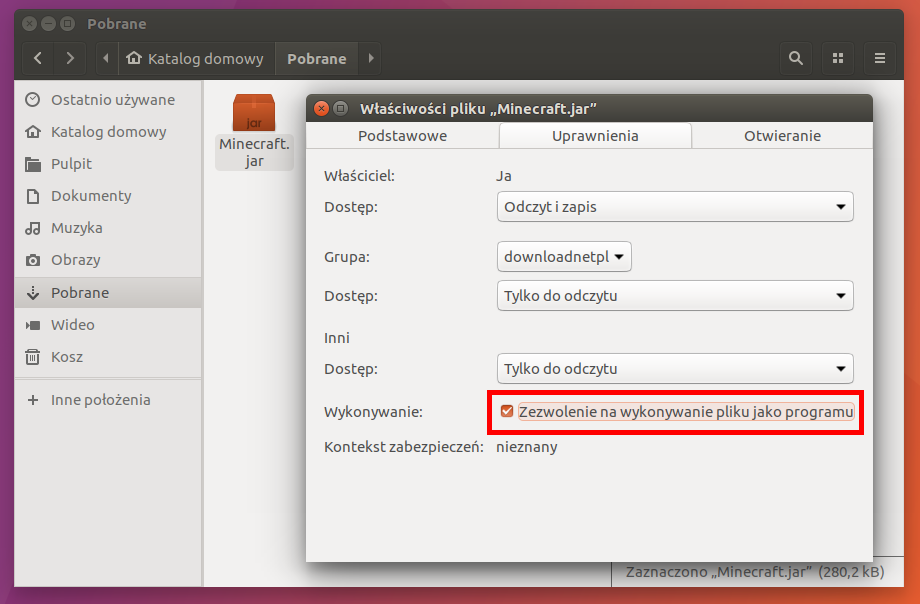This screenshot has width=920, height=604.
Task: Open owner access dropdown Odczyt i zapis
Action: click(x=675, y=207)
